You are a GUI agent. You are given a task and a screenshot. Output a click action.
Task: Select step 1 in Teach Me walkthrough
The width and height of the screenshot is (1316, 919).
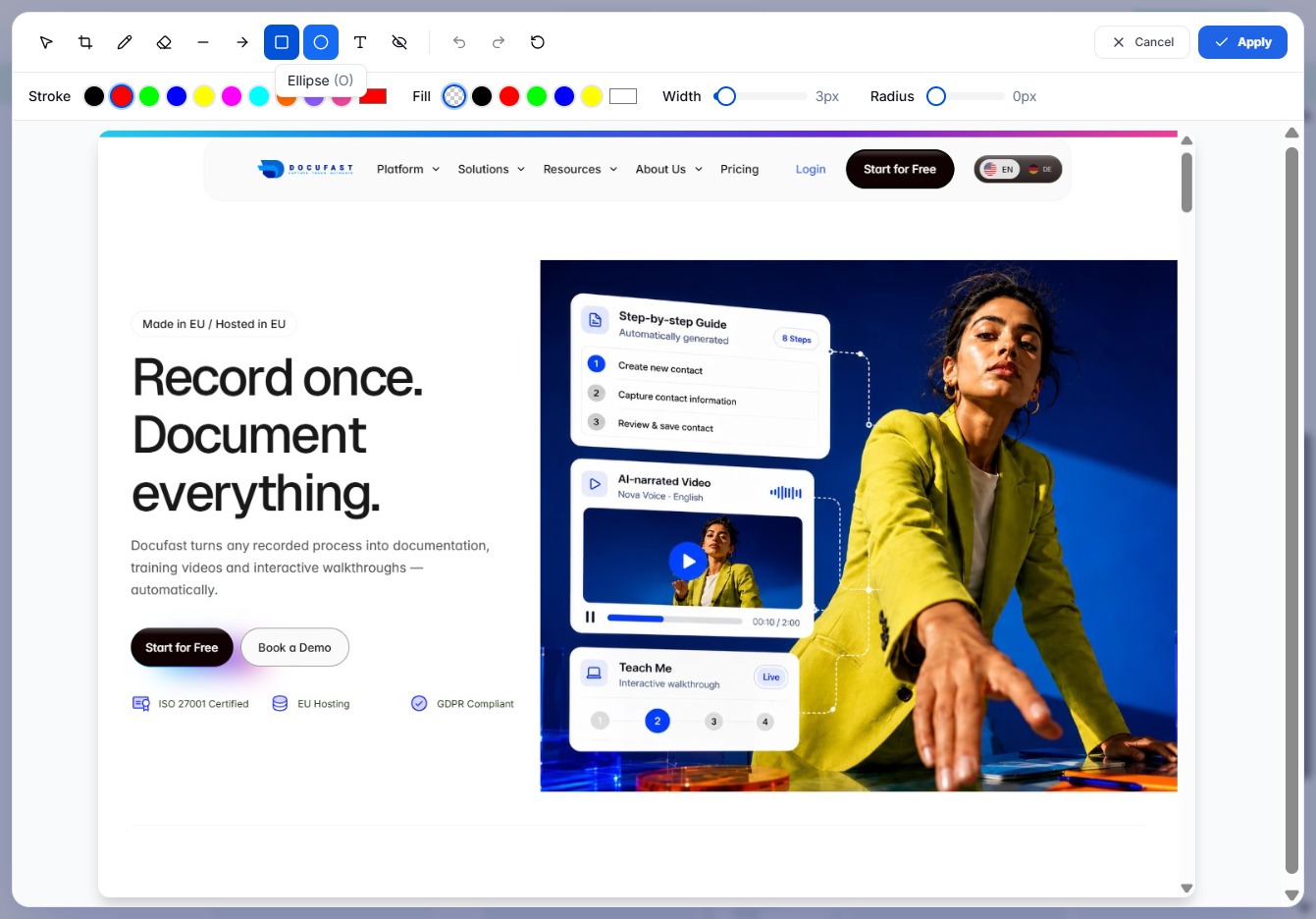click(601, 721)
